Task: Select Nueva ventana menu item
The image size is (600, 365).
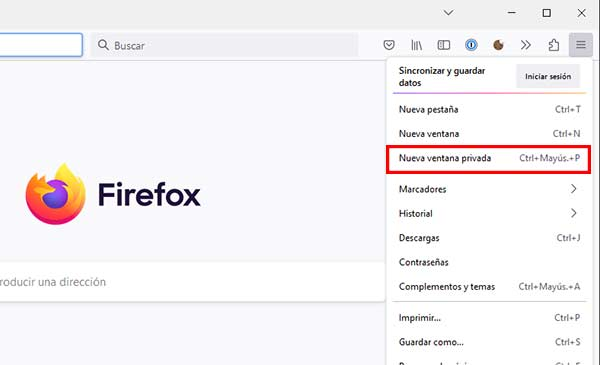Action: (x=489, y=134)
